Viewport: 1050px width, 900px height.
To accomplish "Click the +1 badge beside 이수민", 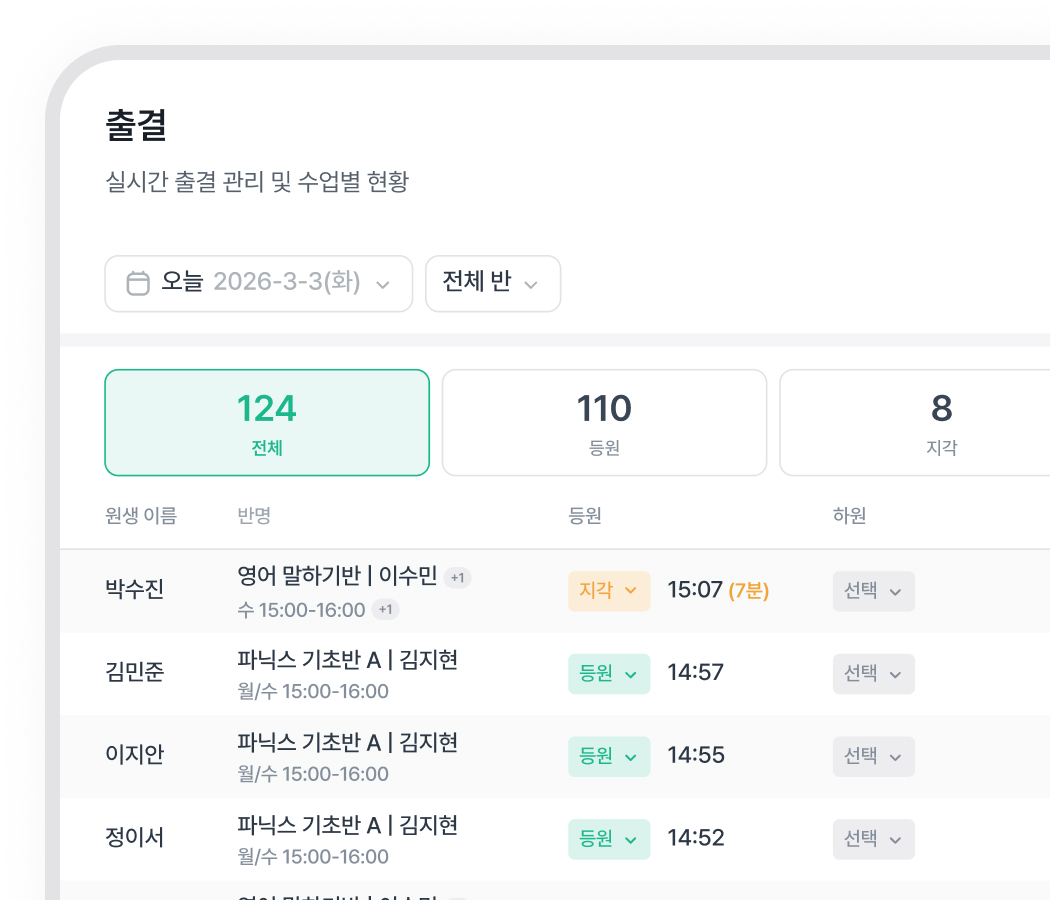I will click(x=458, y=578).
